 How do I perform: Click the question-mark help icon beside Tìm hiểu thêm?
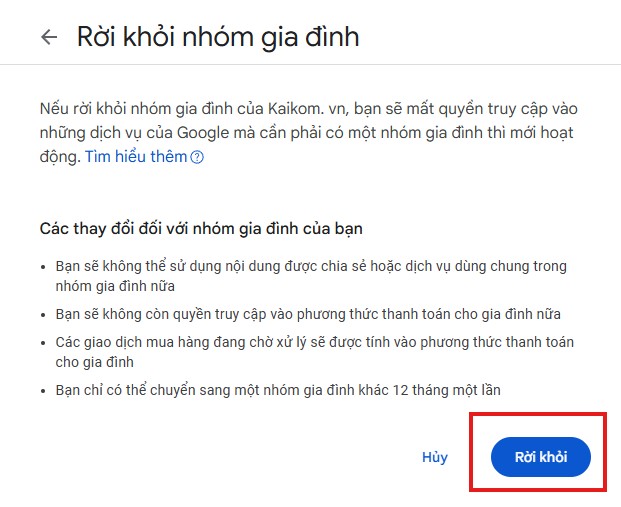pyautogui.click(x=197, y=158)
